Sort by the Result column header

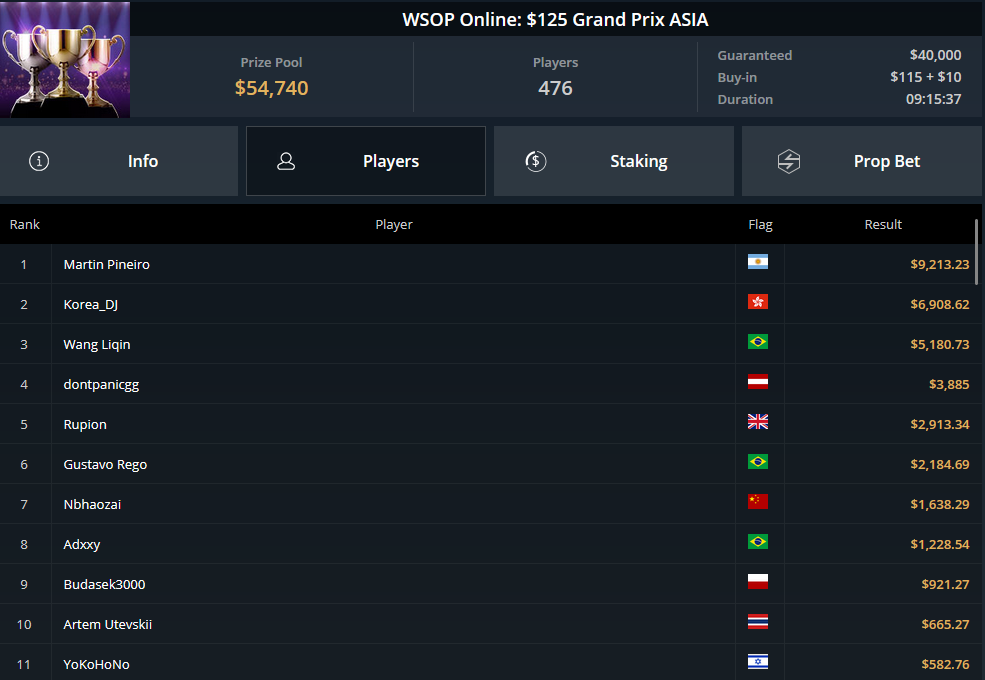(x=883, y=224)
